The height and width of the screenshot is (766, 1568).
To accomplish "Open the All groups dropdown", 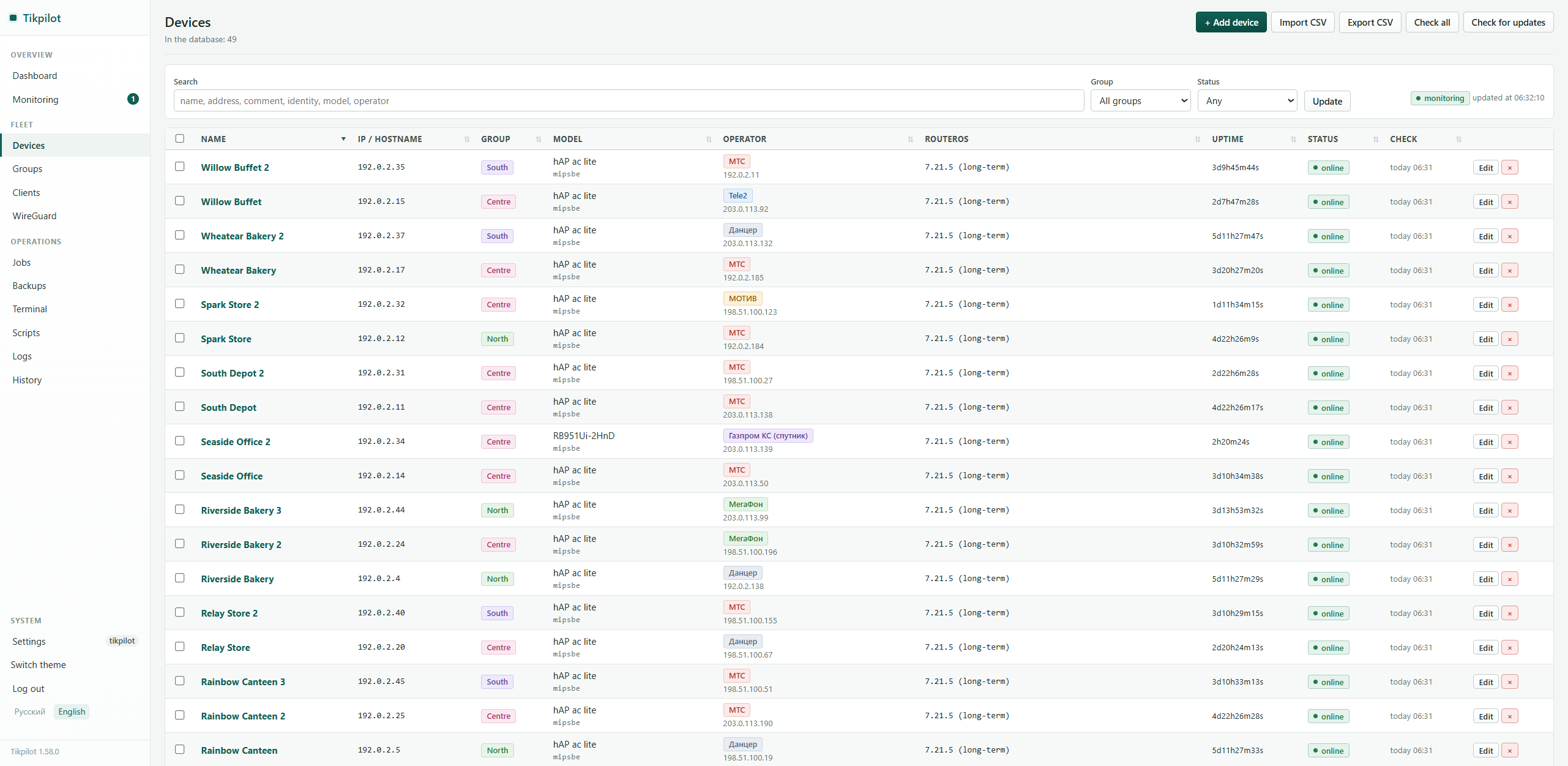I will coord(1143,101).
